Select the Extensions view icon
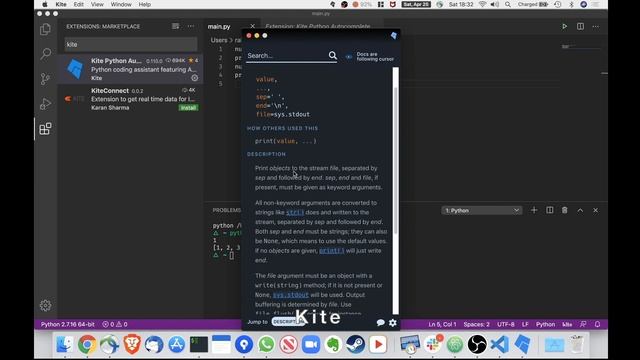The width and height of the screenshot is (640, 360). (x=45, y=129)
